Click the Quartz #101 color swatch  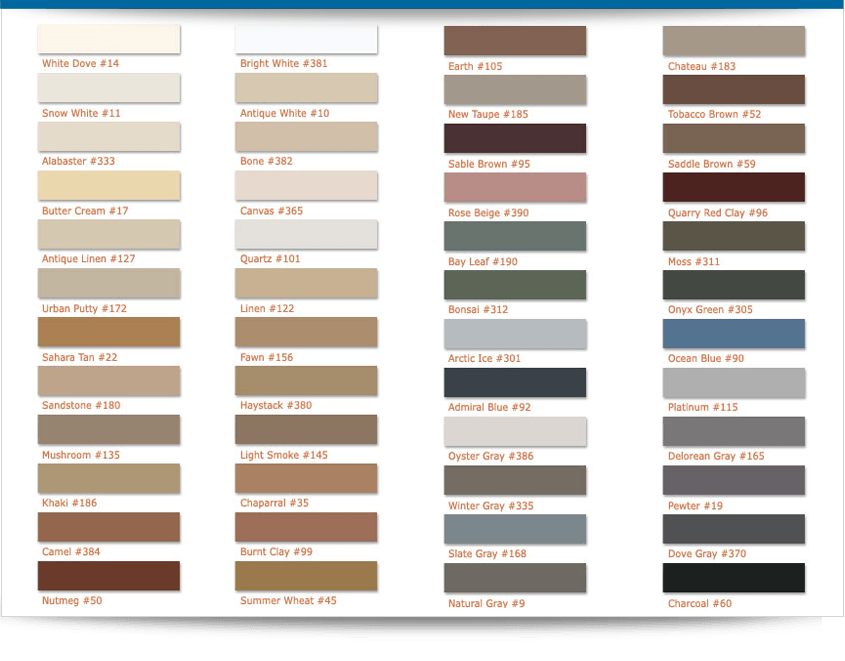(306, 234)
